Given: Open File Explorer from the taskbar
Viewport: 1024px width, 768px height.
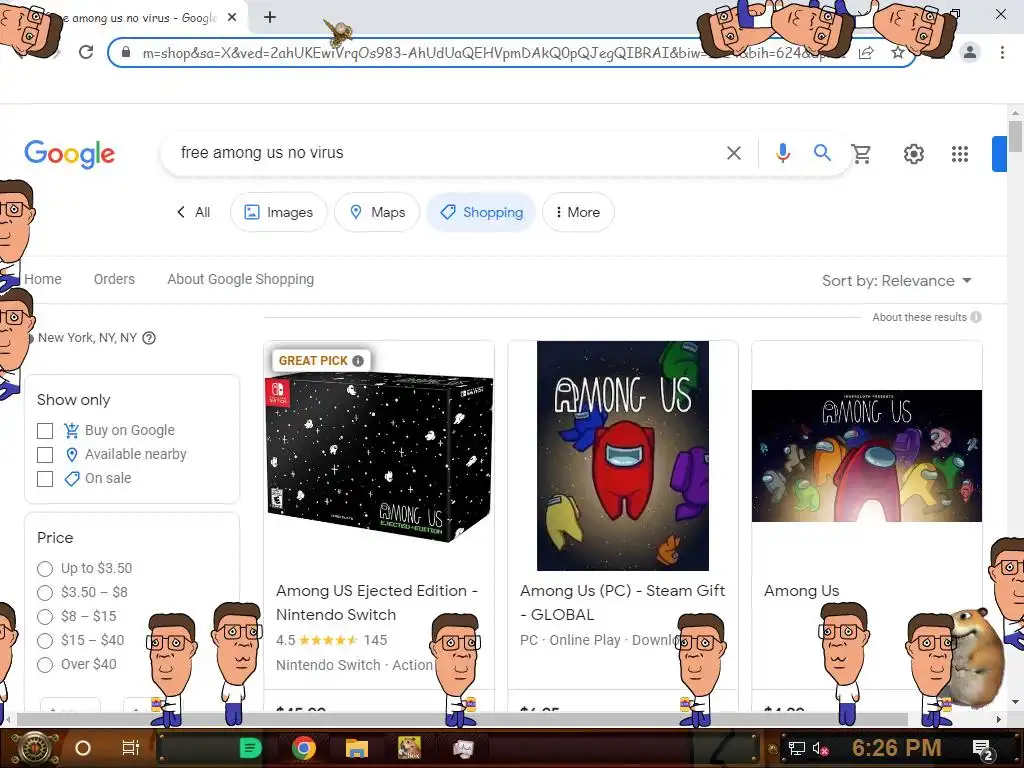Looking at the screenshot, I should click(357, 748).
